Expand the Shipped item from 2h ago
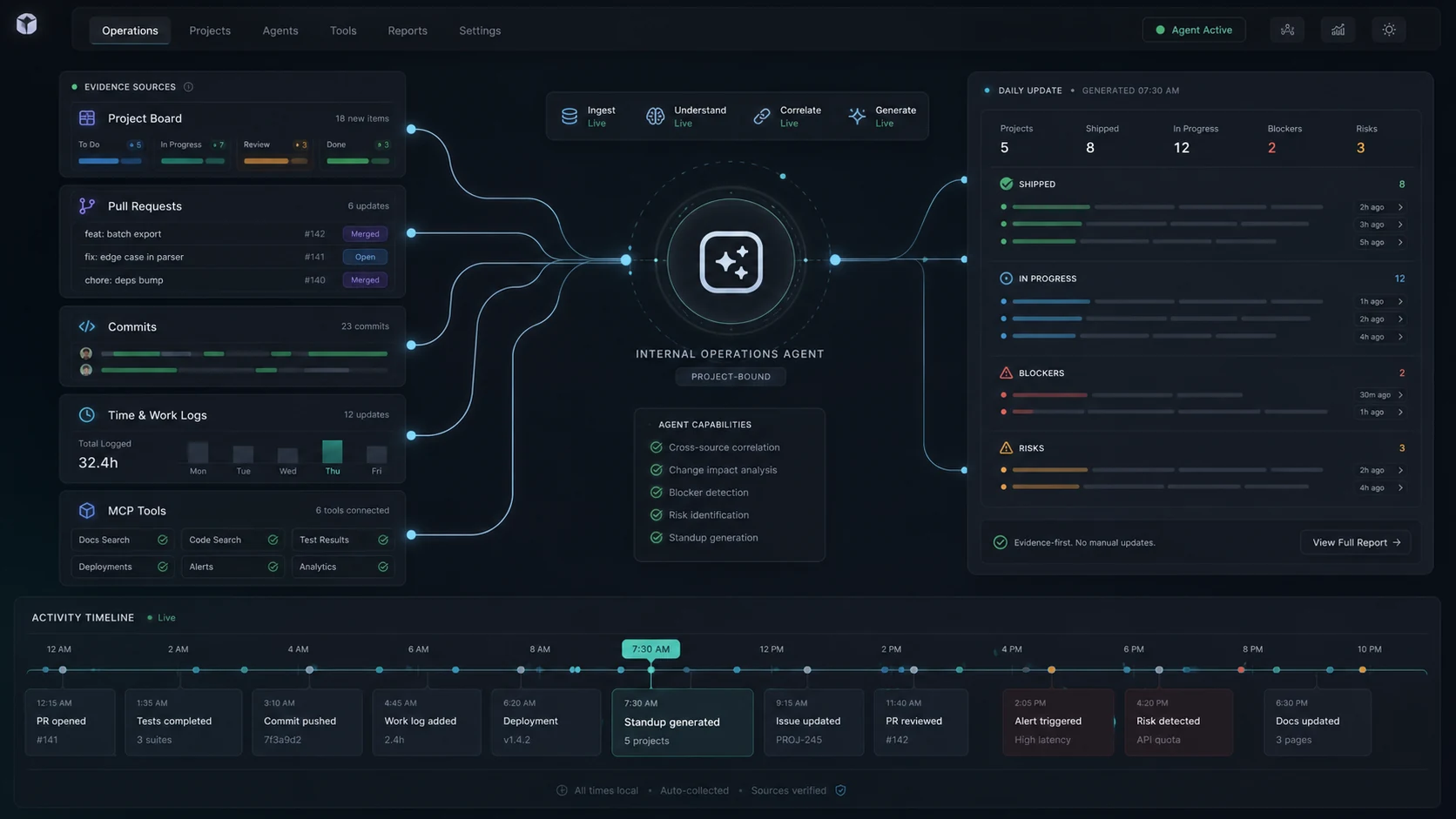The width and height of the screenshot is (1456, 819). coord(1400,207)
